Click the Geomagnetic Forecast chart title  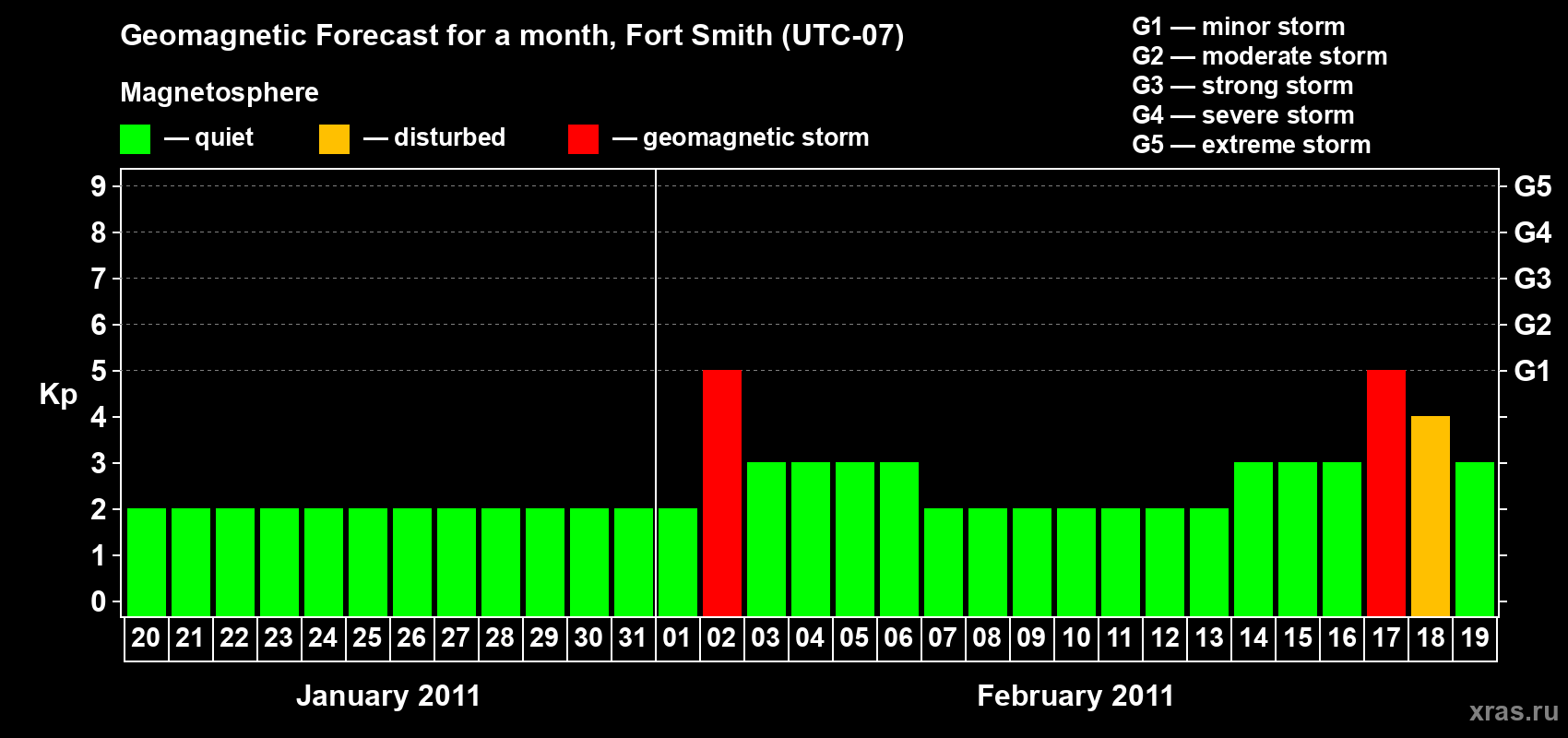pos(512,36)
